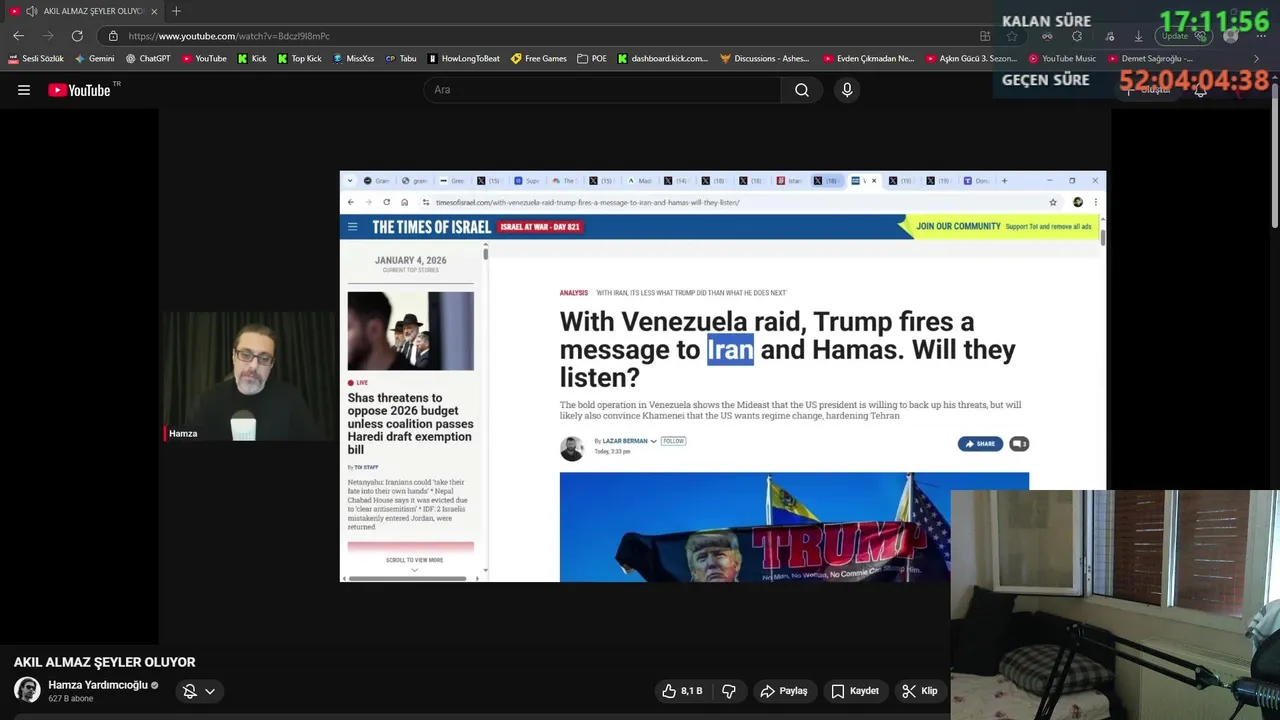Screen dimensions: 1280x720
Task: Open Demet Sağıroğlu bookmark
Action: coord(1150,59)
